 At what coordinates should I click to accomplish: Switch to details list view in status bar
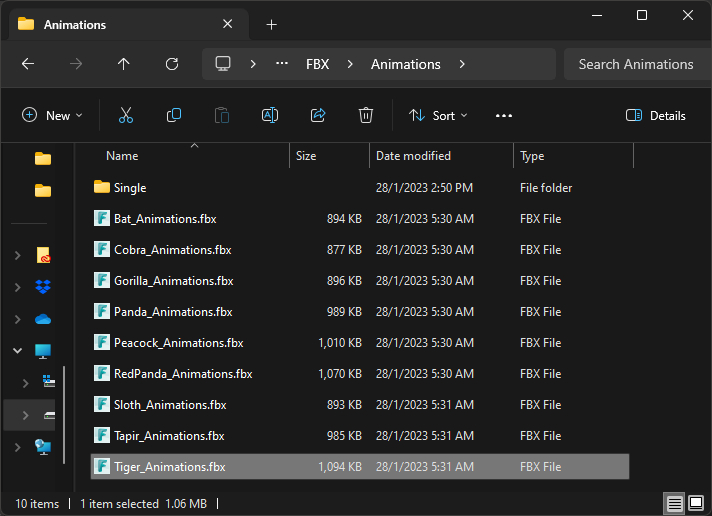point(675,503)
